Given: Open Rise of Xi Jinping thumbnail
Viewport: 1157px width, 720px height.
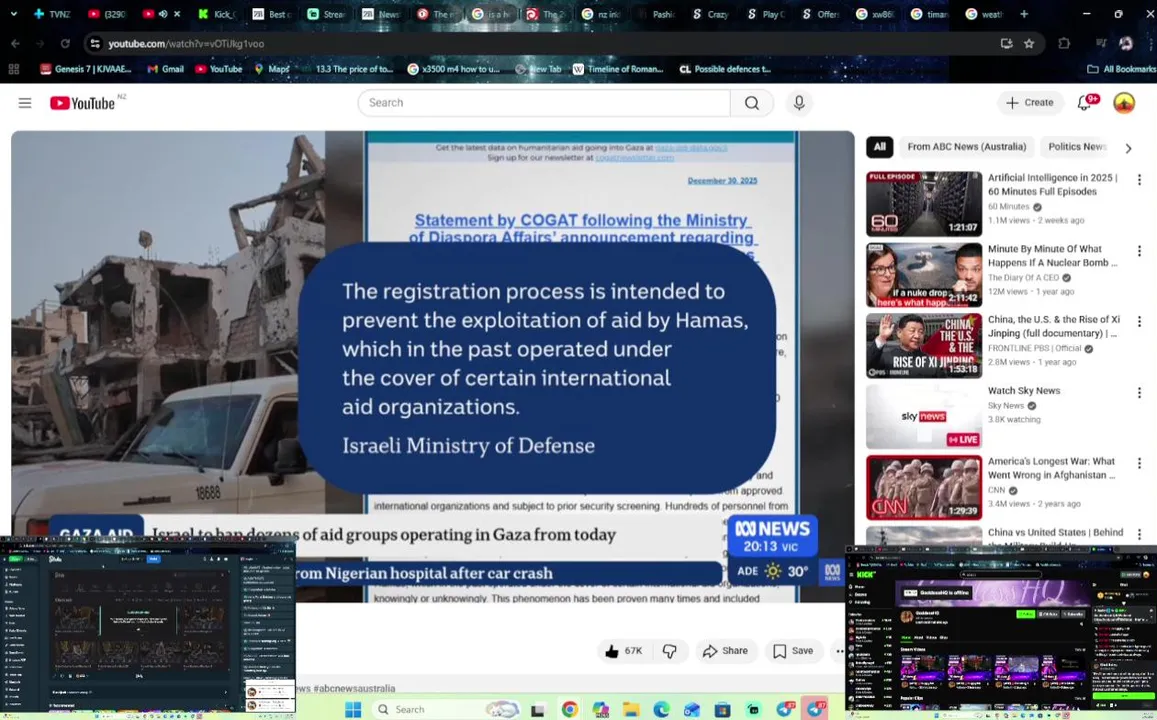Looking at the screenshot, I should coord(924,346).
